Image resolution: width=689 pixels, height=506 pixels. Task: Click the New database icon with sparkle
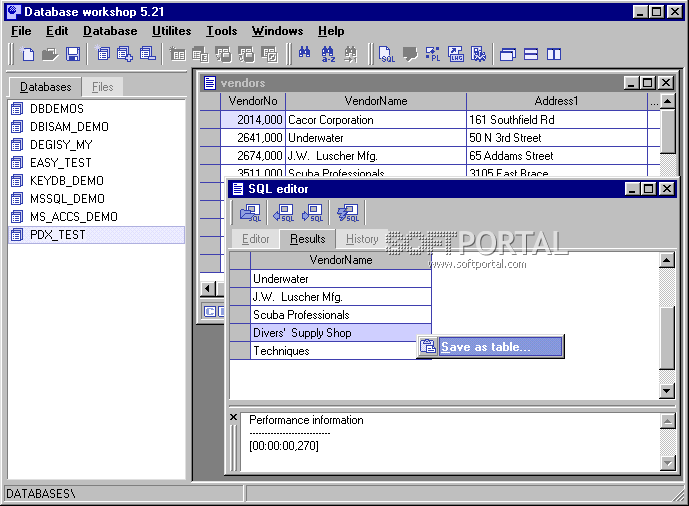pyautogui.click(x=102, y=54)
